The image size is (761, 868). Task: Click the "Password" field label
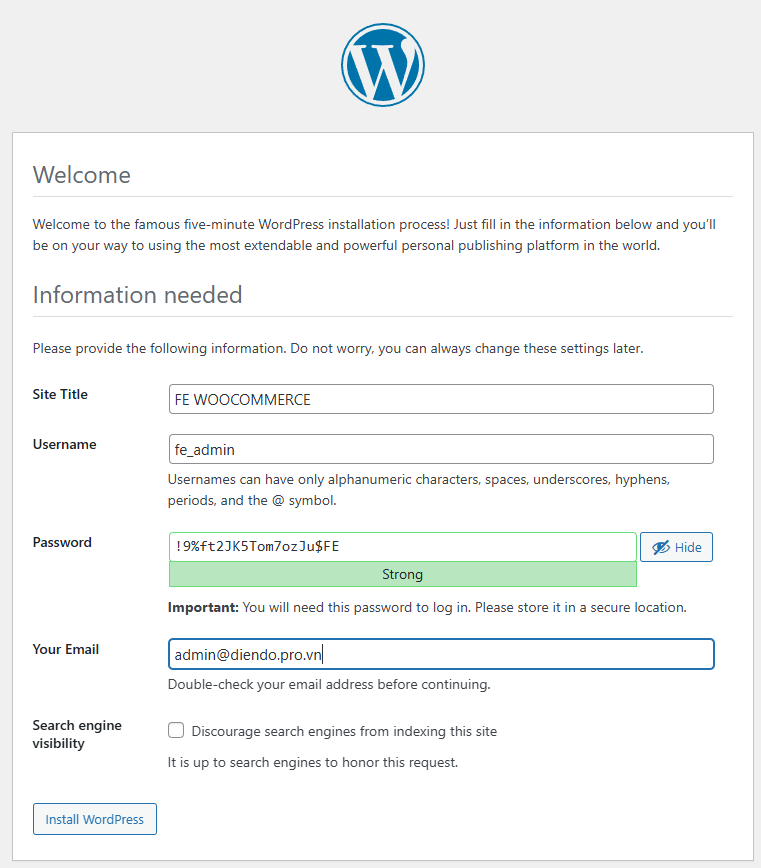pos(62,542)
